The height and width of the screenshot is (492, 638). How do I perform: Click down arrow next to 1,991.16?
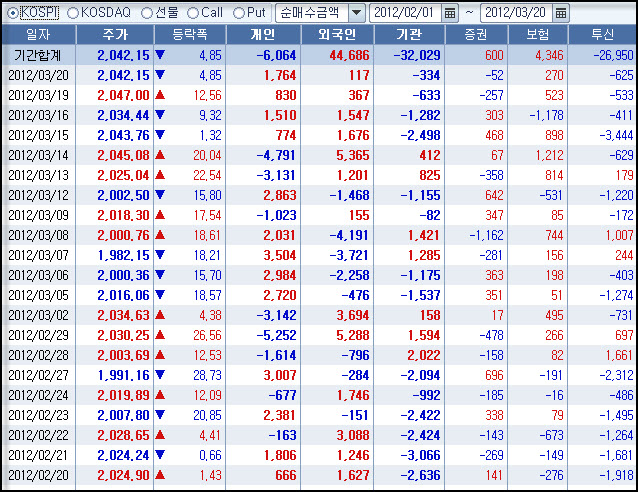pyautogui.click(x=160, y=375)
